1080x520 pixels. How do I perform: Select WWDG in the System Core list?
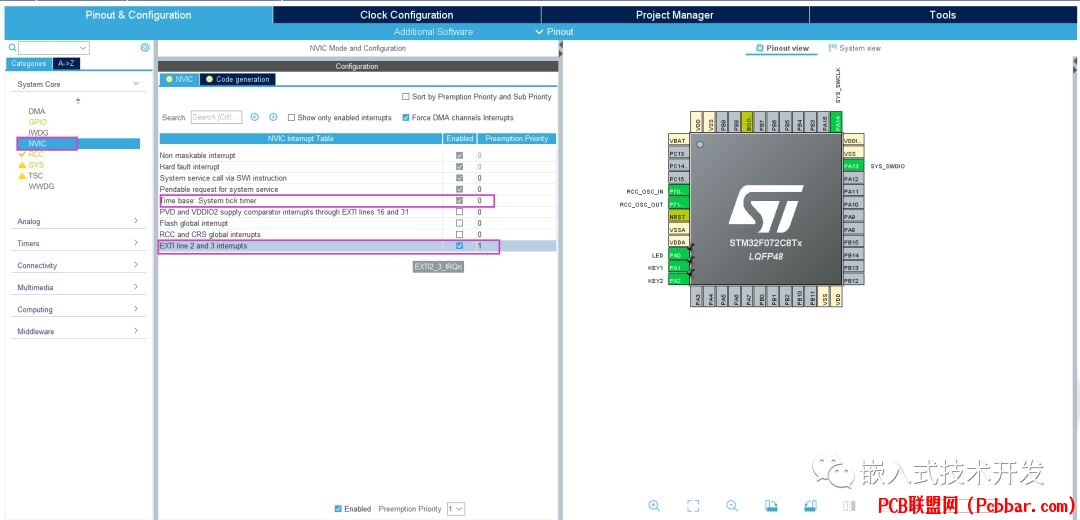tap(41, 186)
